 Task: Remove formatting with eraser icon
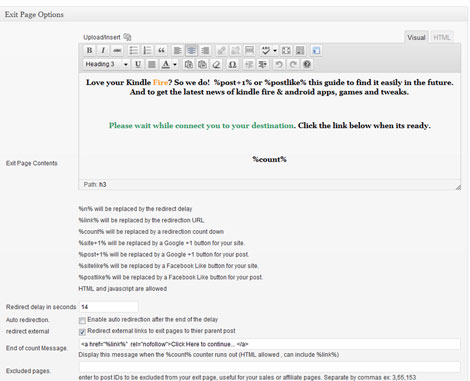point(216,64)
